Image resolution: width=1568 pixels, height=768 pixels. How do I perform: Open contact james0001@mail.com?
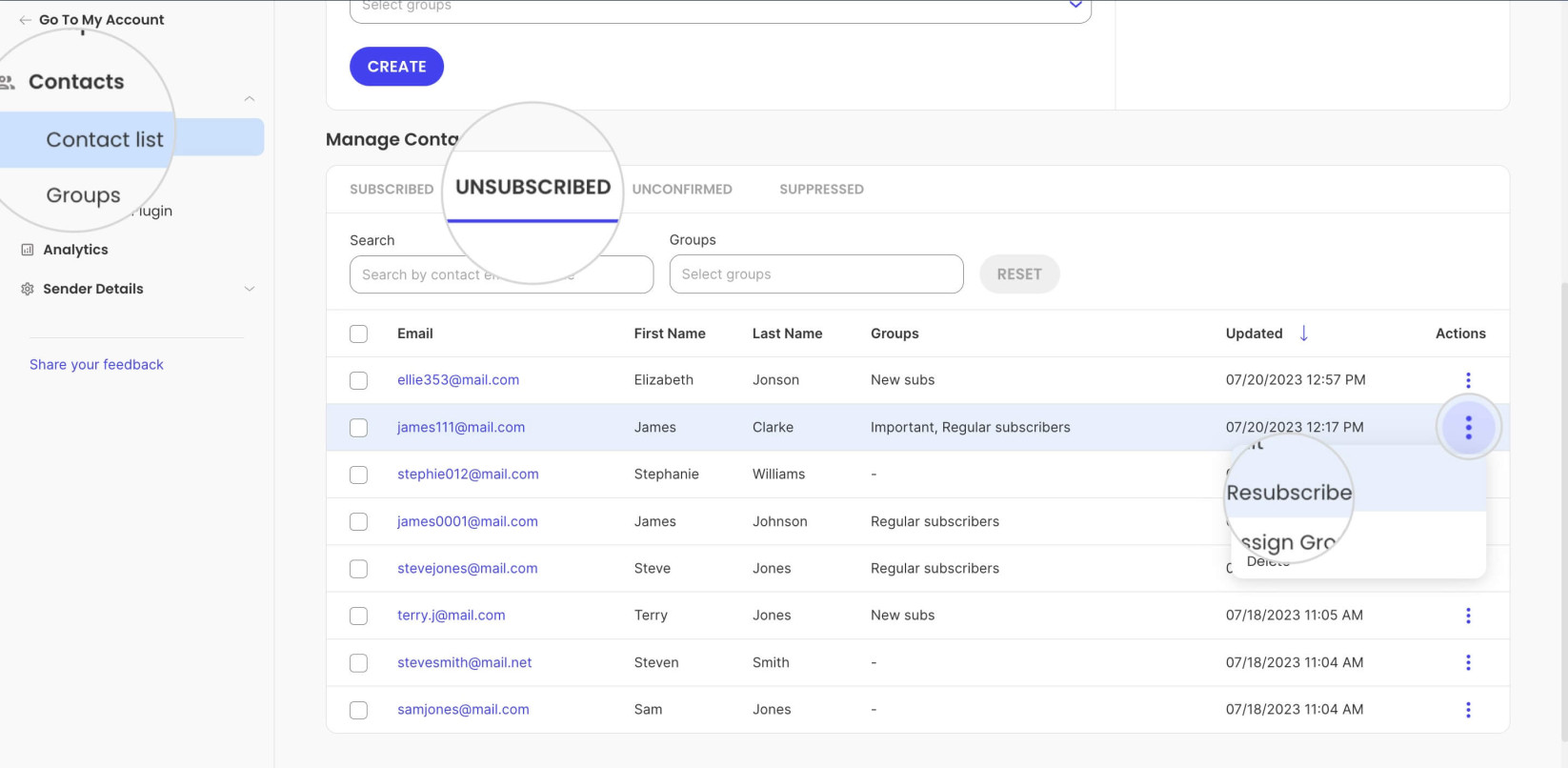[x=468, y=521]
